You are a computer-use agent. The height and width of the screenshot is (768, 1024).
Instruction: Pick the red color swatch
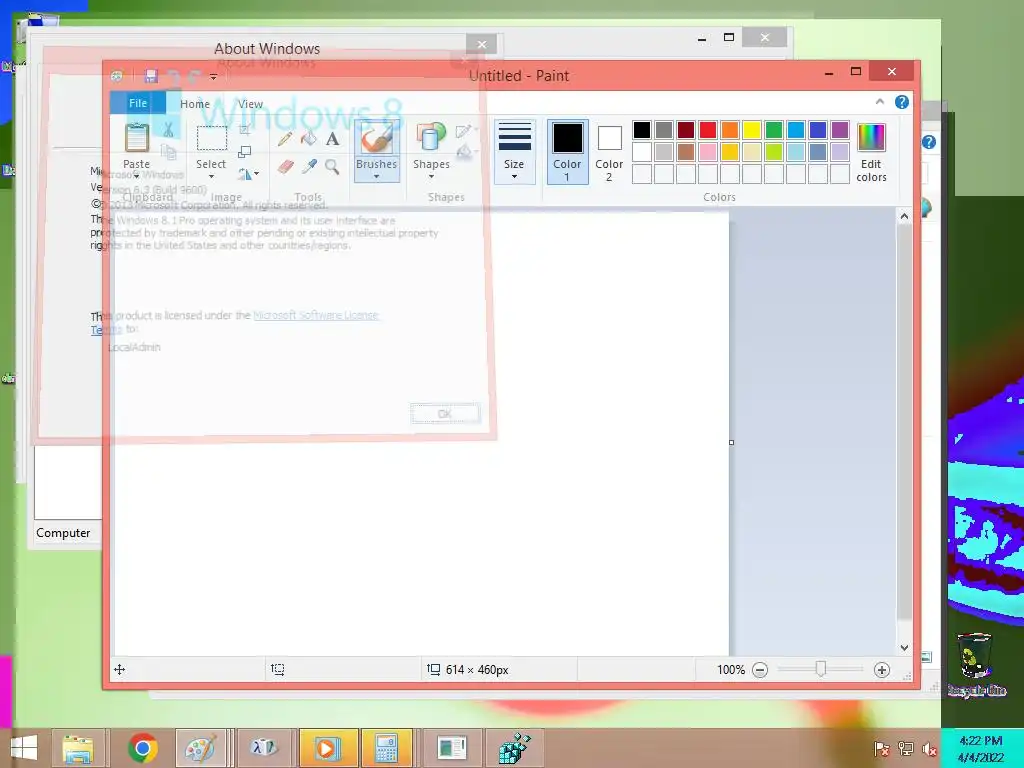[x=708, y=130]
